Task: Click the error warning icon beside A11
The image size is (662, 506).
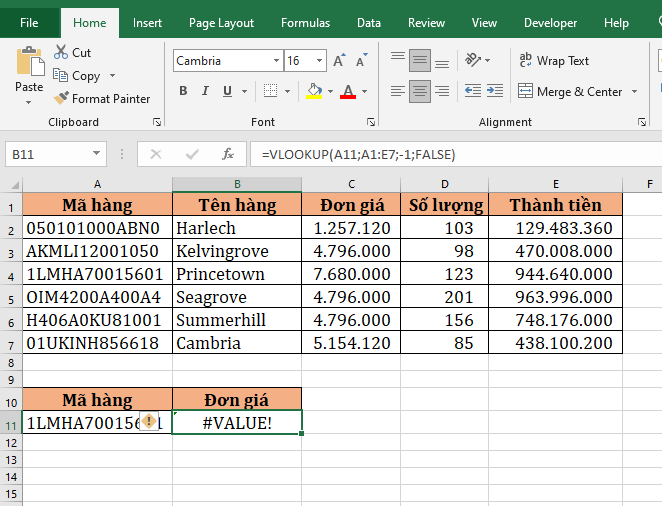Action: (149, 423)
